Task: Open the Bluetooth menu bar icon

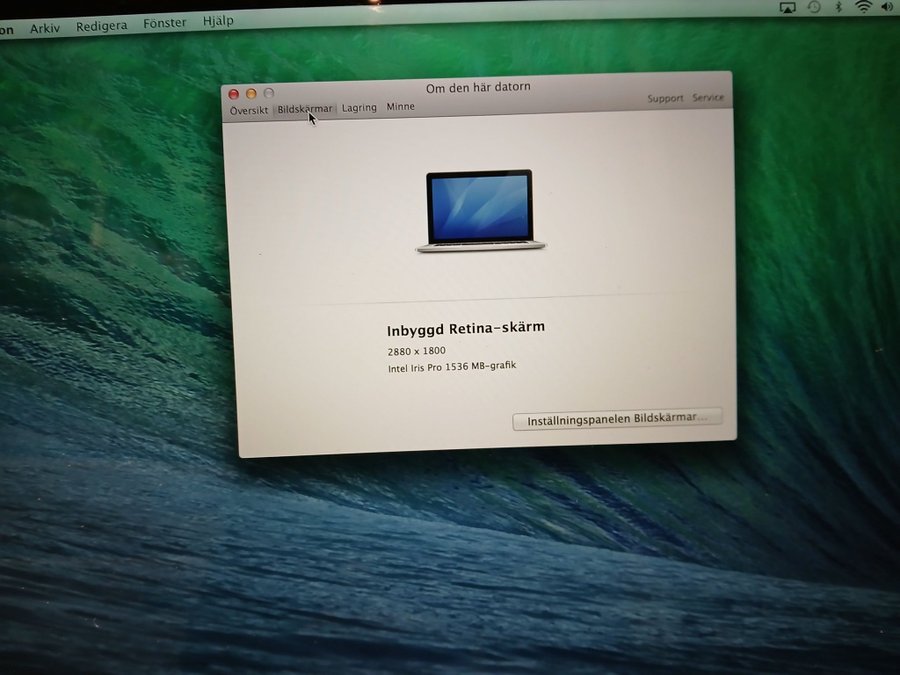Action: (839, 7)
